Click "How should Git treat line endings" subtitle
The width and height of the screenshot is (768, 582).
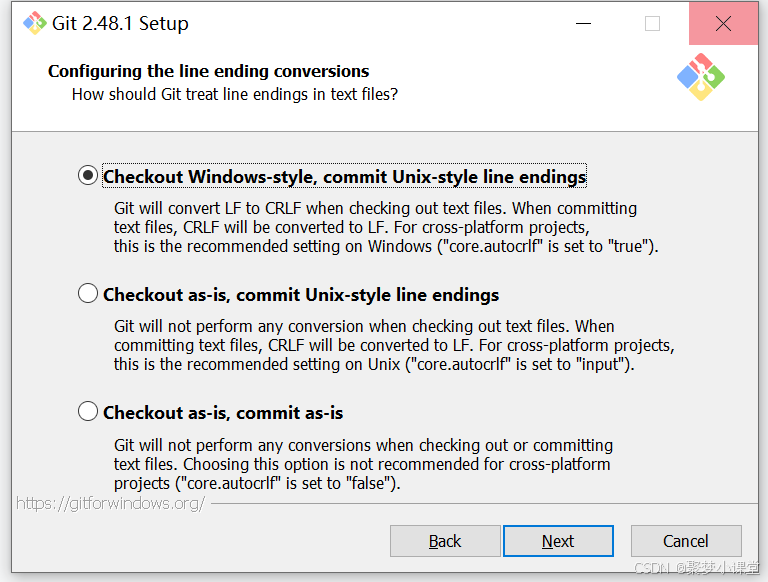coord(235,94)
